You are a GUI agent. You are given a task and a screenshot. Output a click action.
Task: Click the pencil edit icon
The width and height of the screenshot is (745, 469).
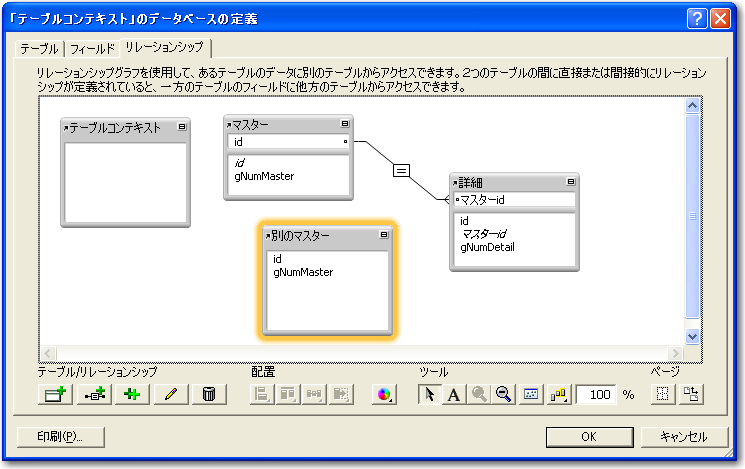click(x=169, y=395)
